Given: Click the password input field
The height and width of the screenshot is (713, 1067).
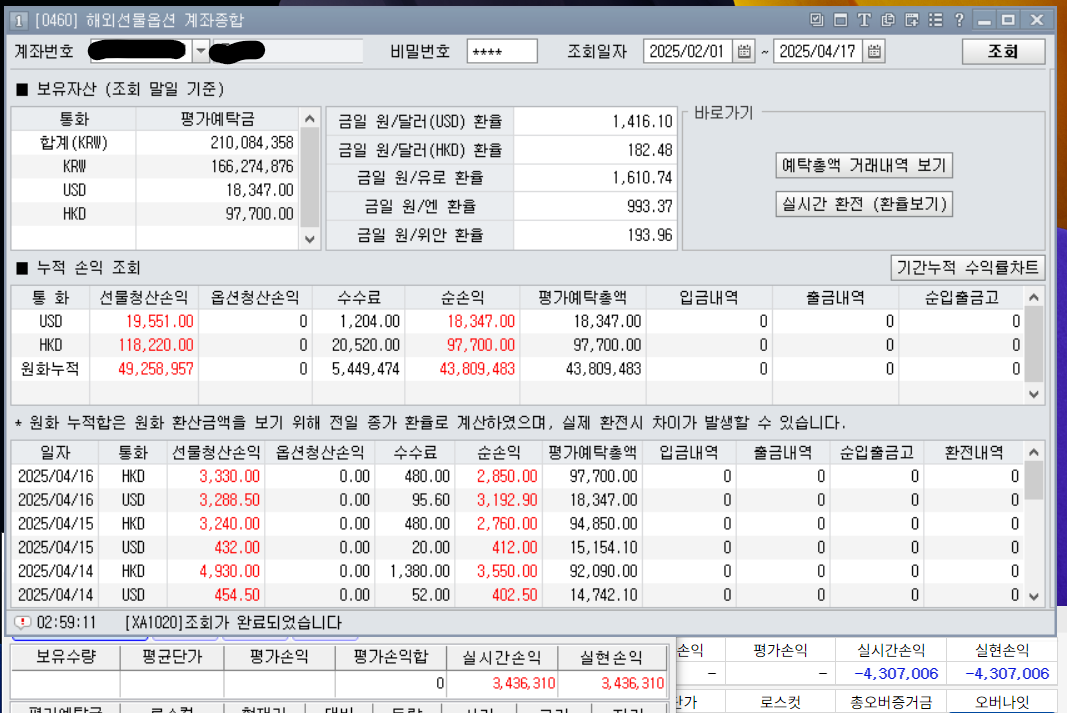Looking at the screenshot, I should 502,52.
